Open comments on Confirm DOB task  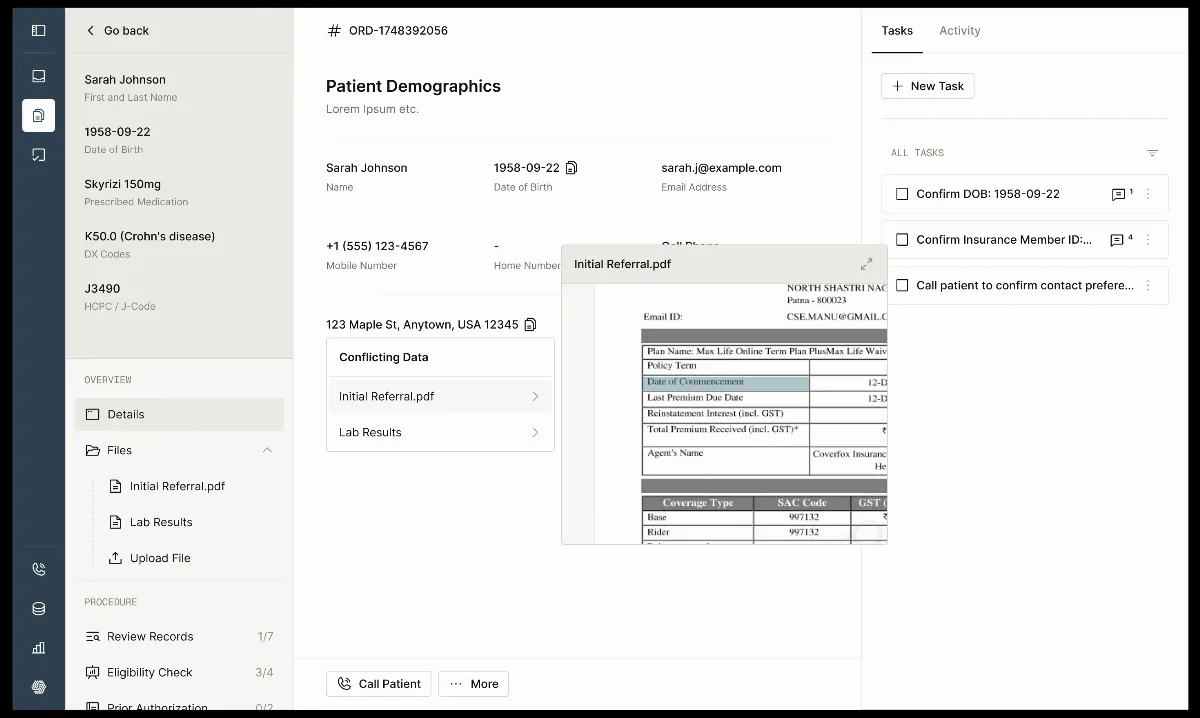click(x=1122, y=194)
